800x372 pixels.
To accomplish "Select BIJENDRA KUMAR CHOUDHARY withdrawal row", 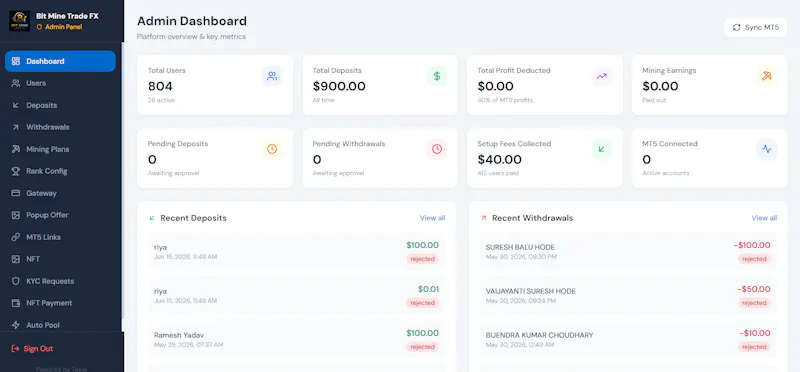I will point(628,339).
